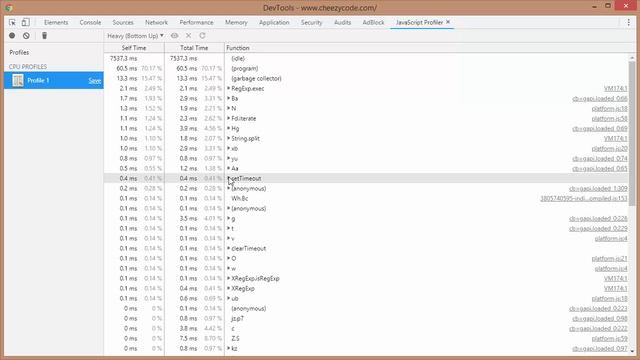Screen dimensions: 640x360
Task: Sort by the Self Time column header
Action: point(134,48)
